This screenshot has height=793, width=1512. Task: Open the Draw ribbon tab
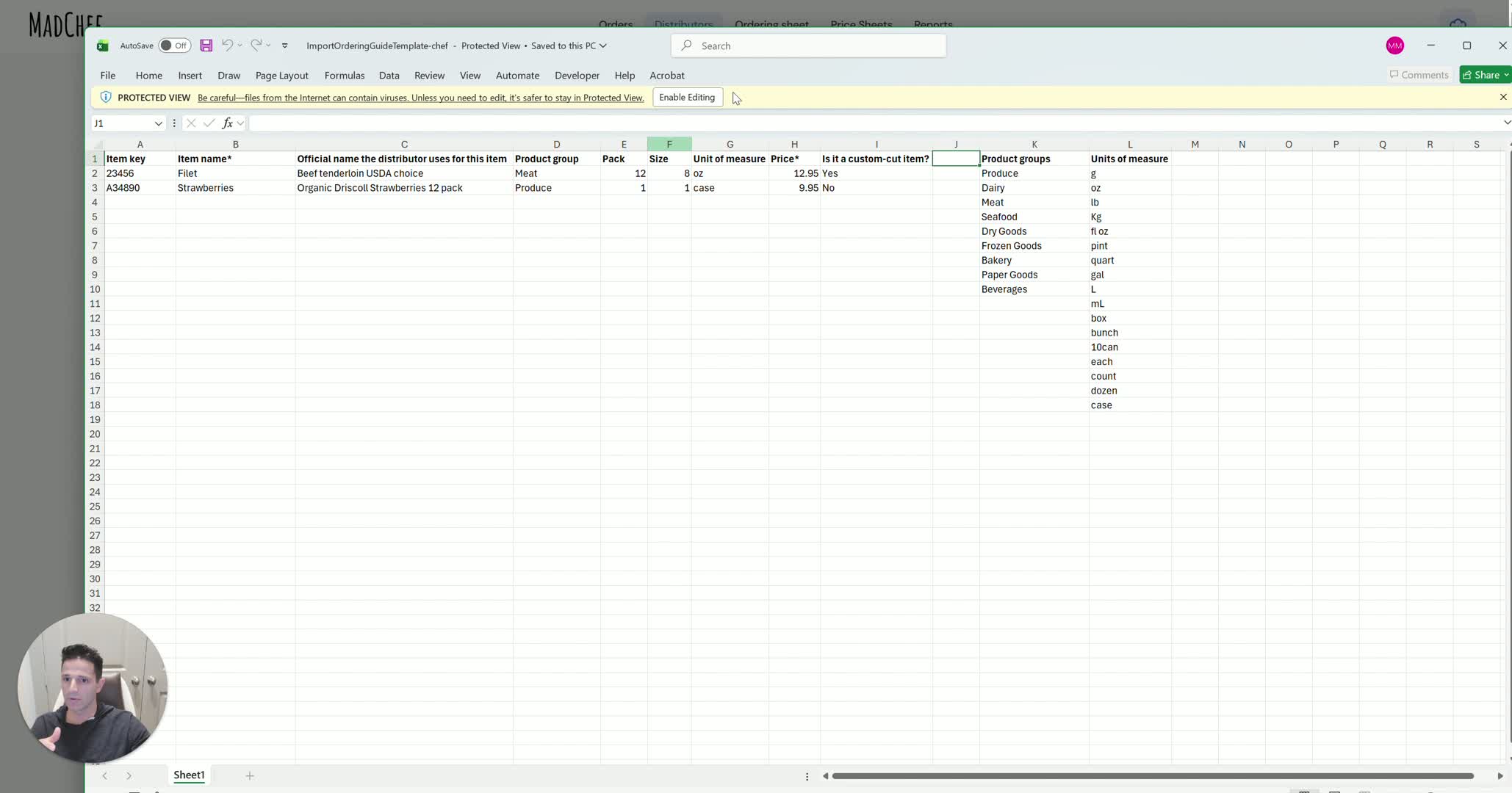click(229, 76)
